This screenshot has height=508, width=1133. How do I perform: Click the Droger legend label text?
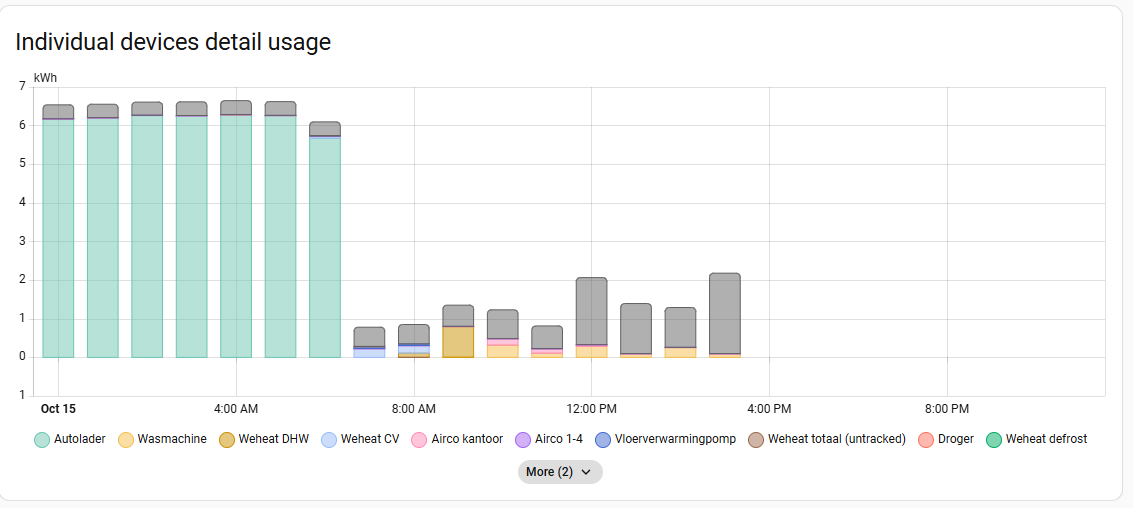pyautogui.click(x=955, y=439)
